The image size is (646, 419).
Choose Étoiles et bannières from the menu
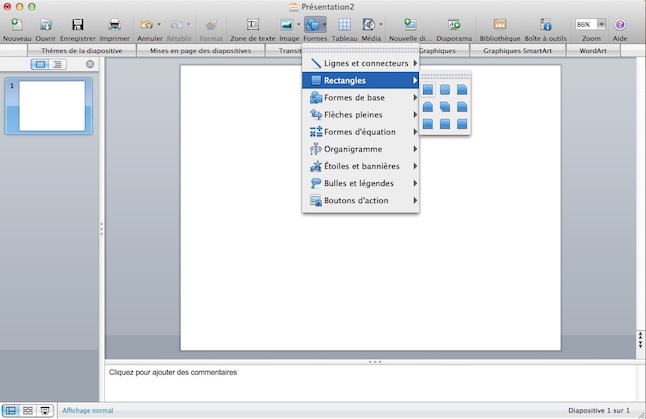[360, 166]
